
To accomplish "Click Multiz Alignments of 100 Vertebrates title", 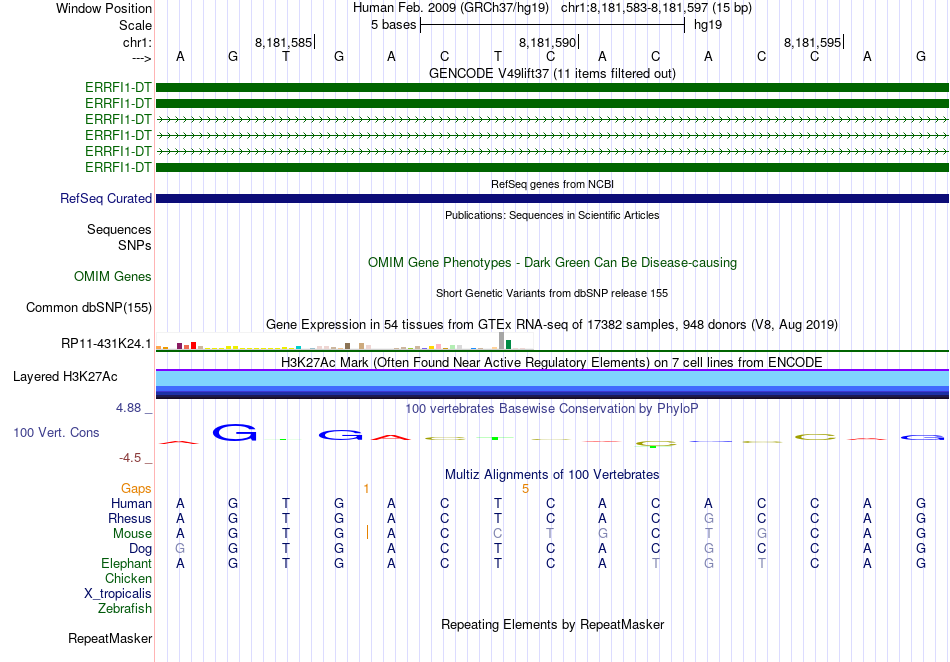I will (552, 474).
